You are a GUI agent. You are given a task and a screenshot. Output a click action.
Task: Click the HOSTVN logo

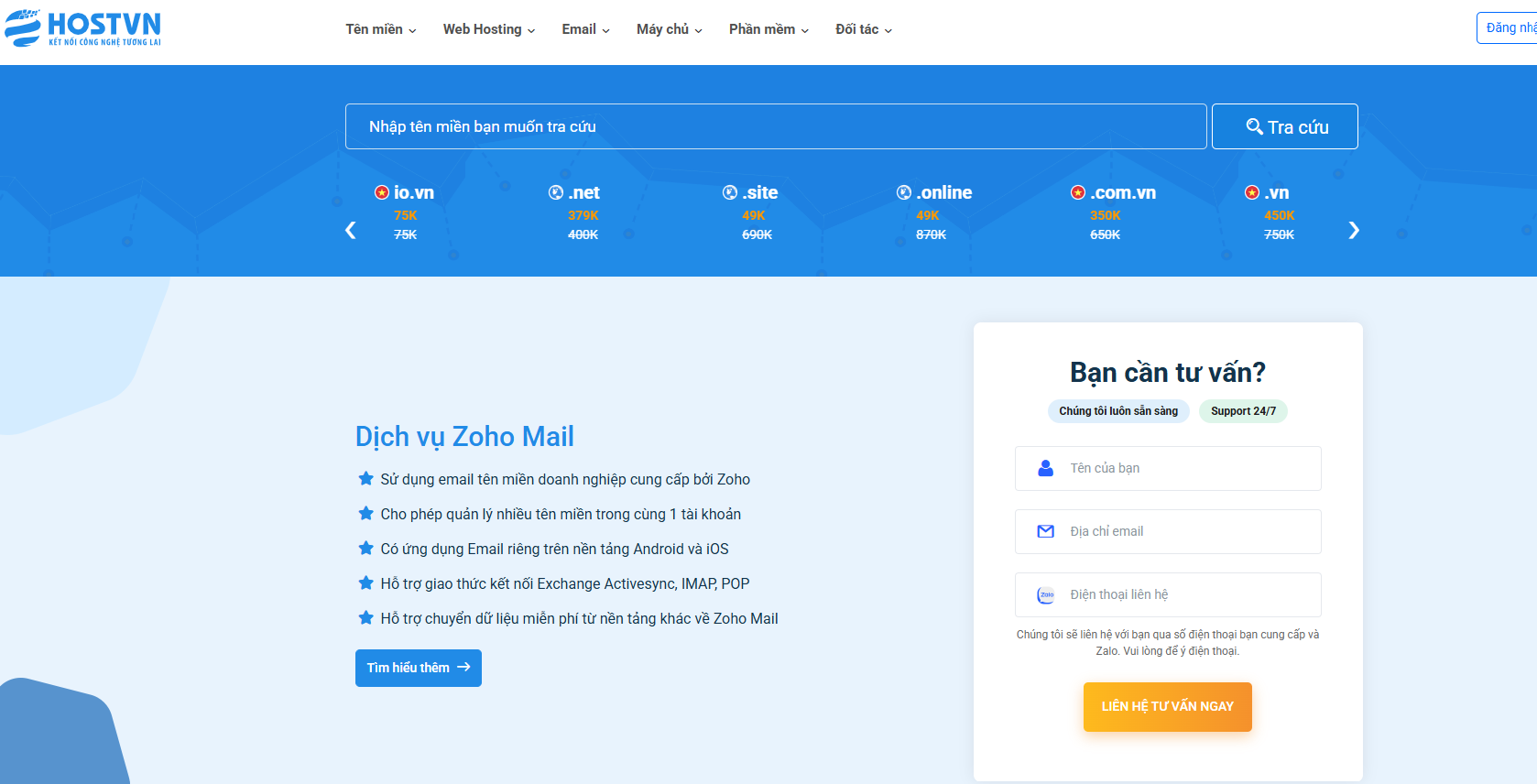tap(82, 28)
